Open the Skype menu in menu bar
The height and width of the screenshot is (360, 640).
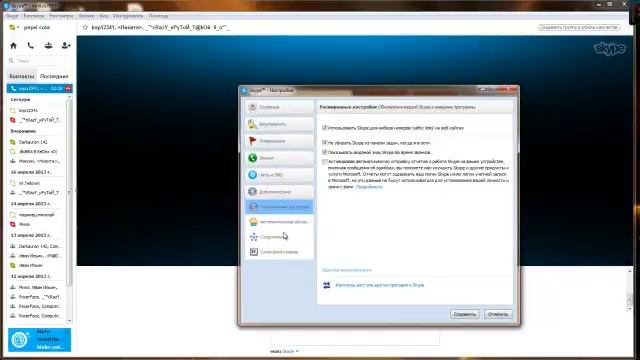[12, 16]
